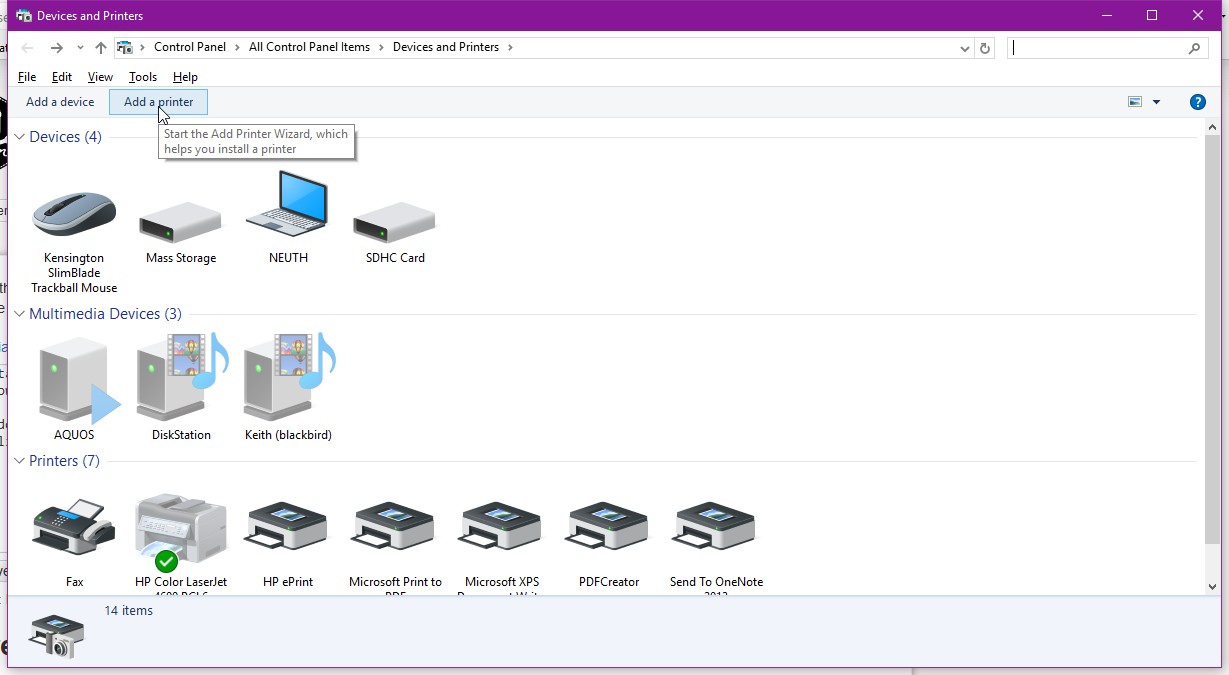1229x675 pixels.
Task: Click the Devices and Printers breadcrumb
Action: tap(446, 47)
